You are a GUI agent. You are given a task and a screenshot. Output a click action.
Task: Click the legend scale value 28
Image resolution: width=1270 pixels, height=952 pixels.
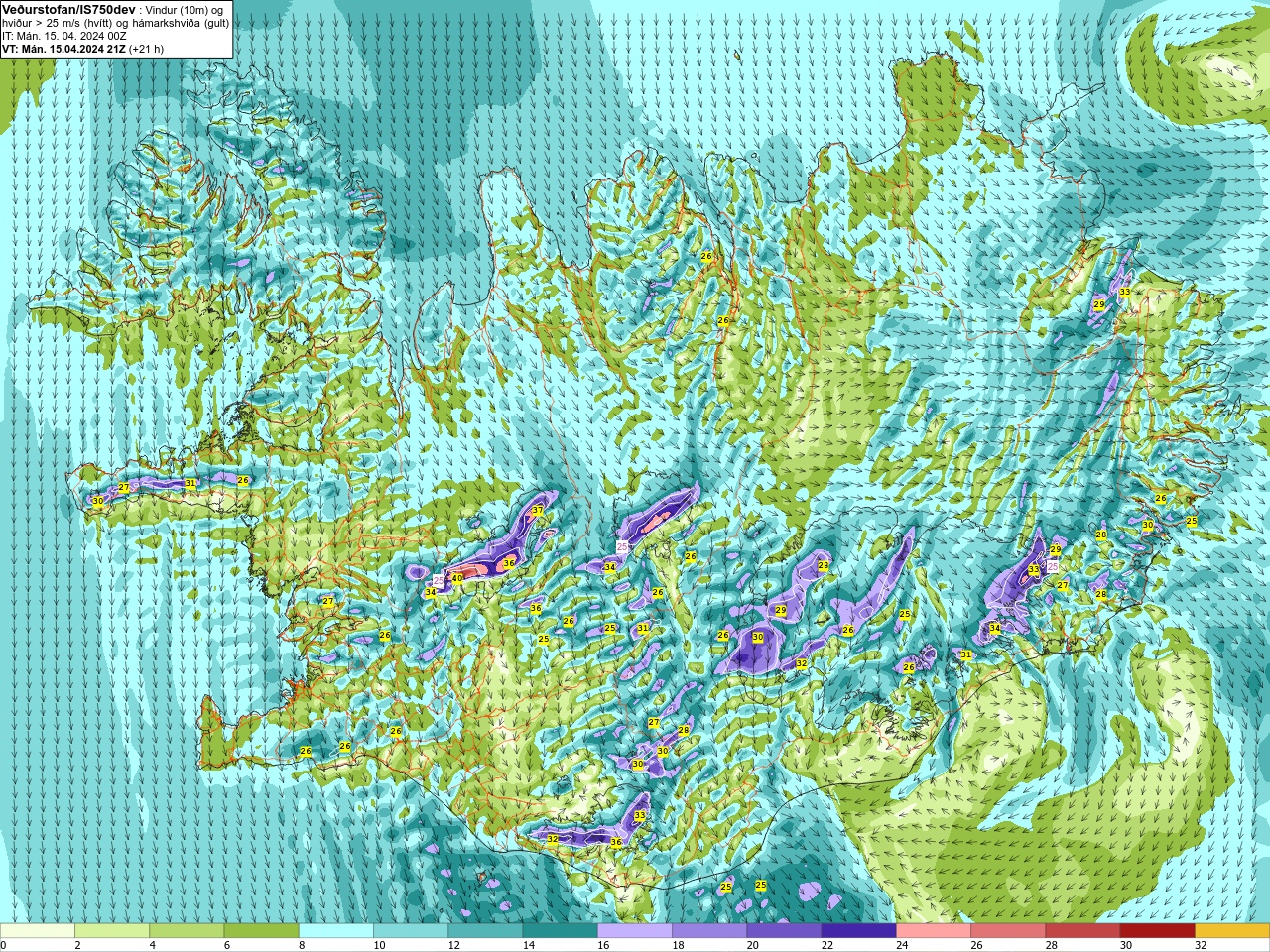pos(1052,945)
